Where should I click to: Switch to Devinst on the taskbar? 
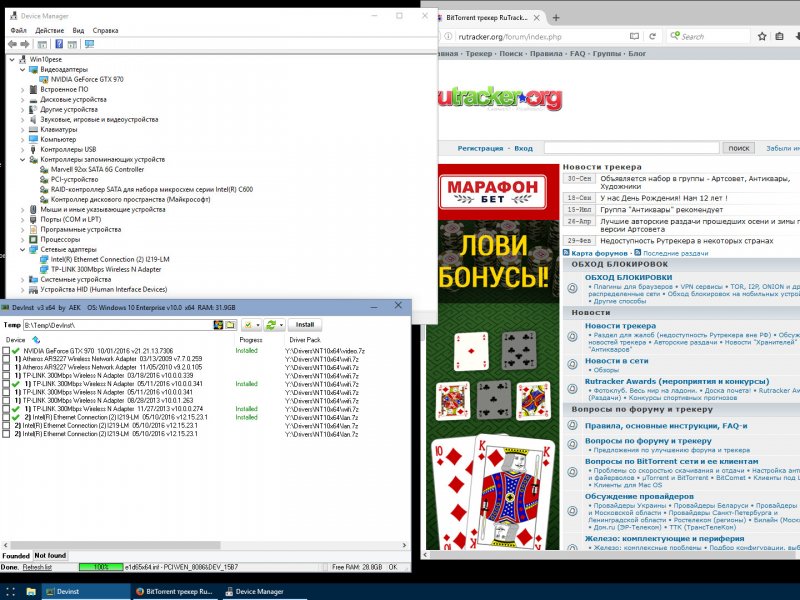click(86, 591)
